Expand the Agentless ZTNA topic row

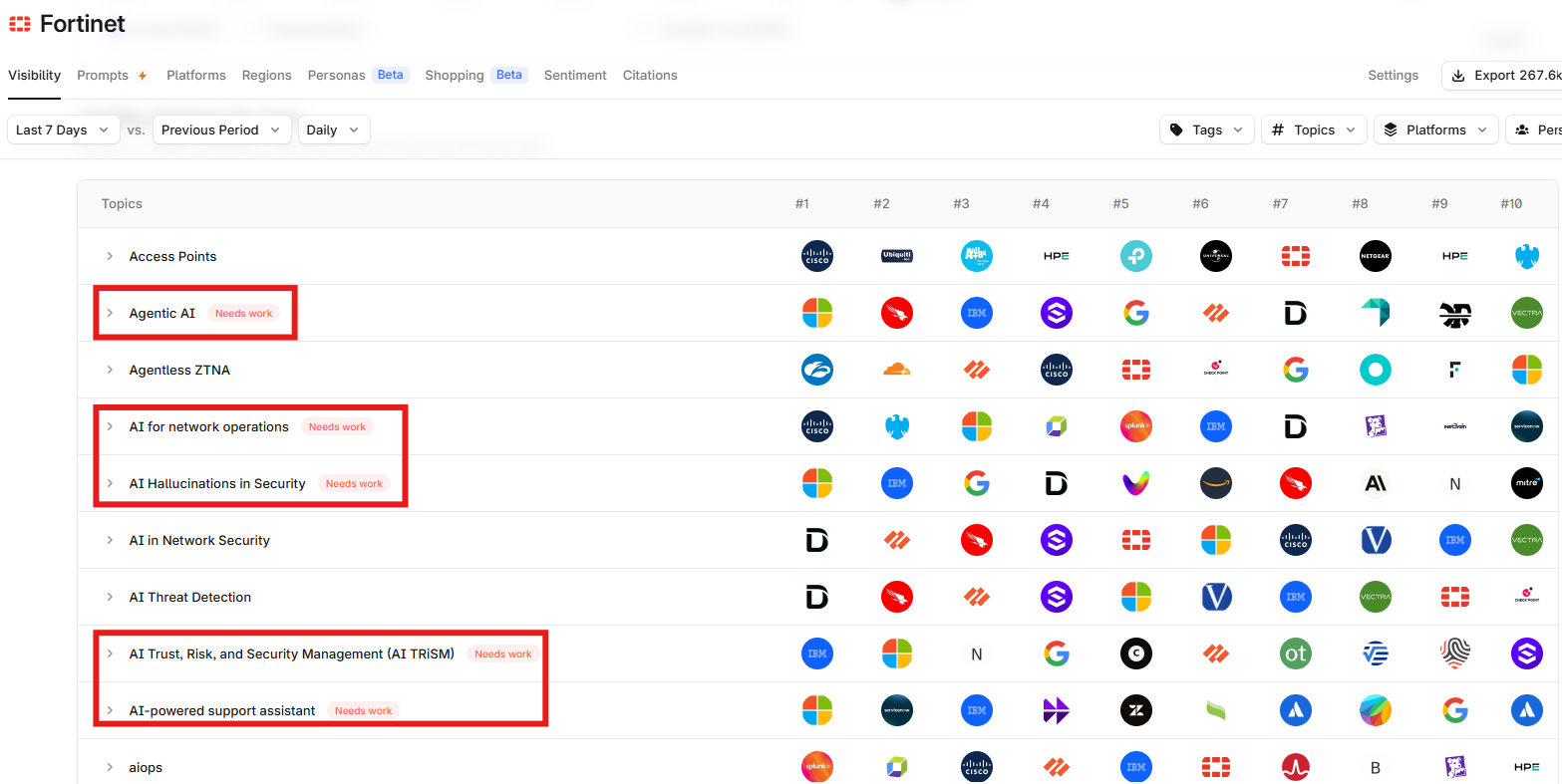[110, 370]
